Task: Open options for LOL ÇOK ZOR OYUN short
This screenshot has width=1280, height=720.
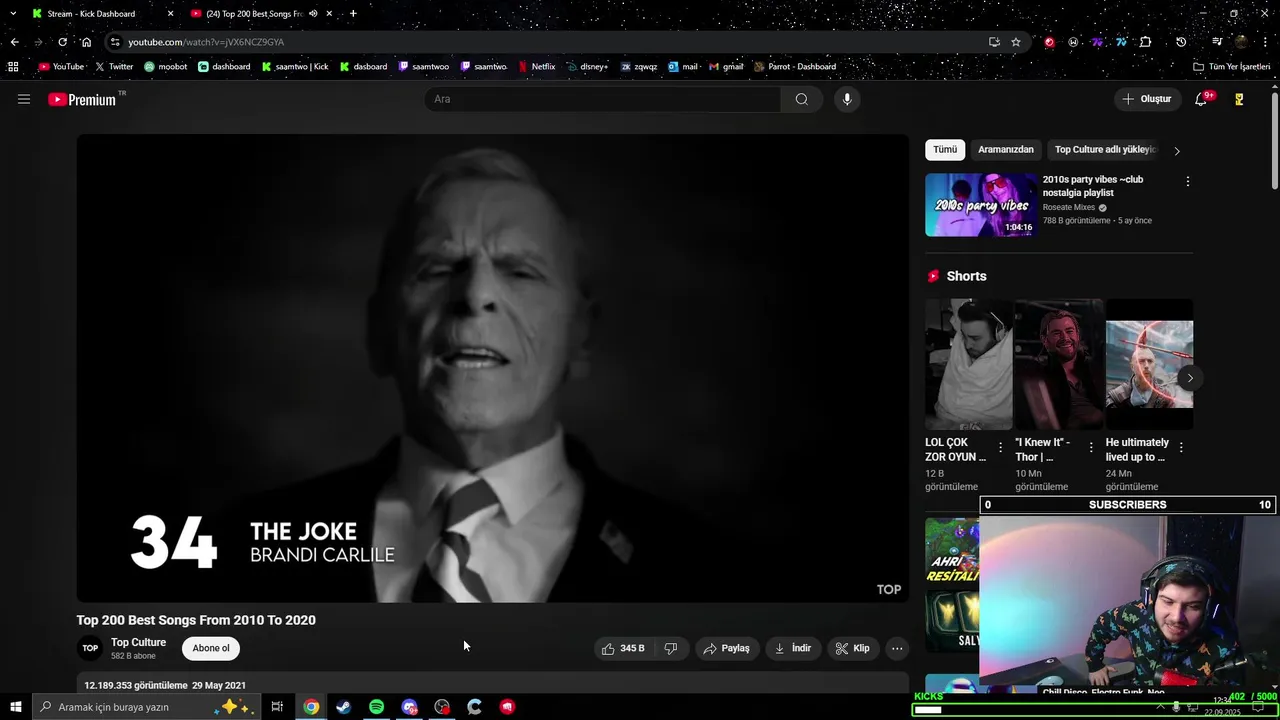Action: [1000, 448]
